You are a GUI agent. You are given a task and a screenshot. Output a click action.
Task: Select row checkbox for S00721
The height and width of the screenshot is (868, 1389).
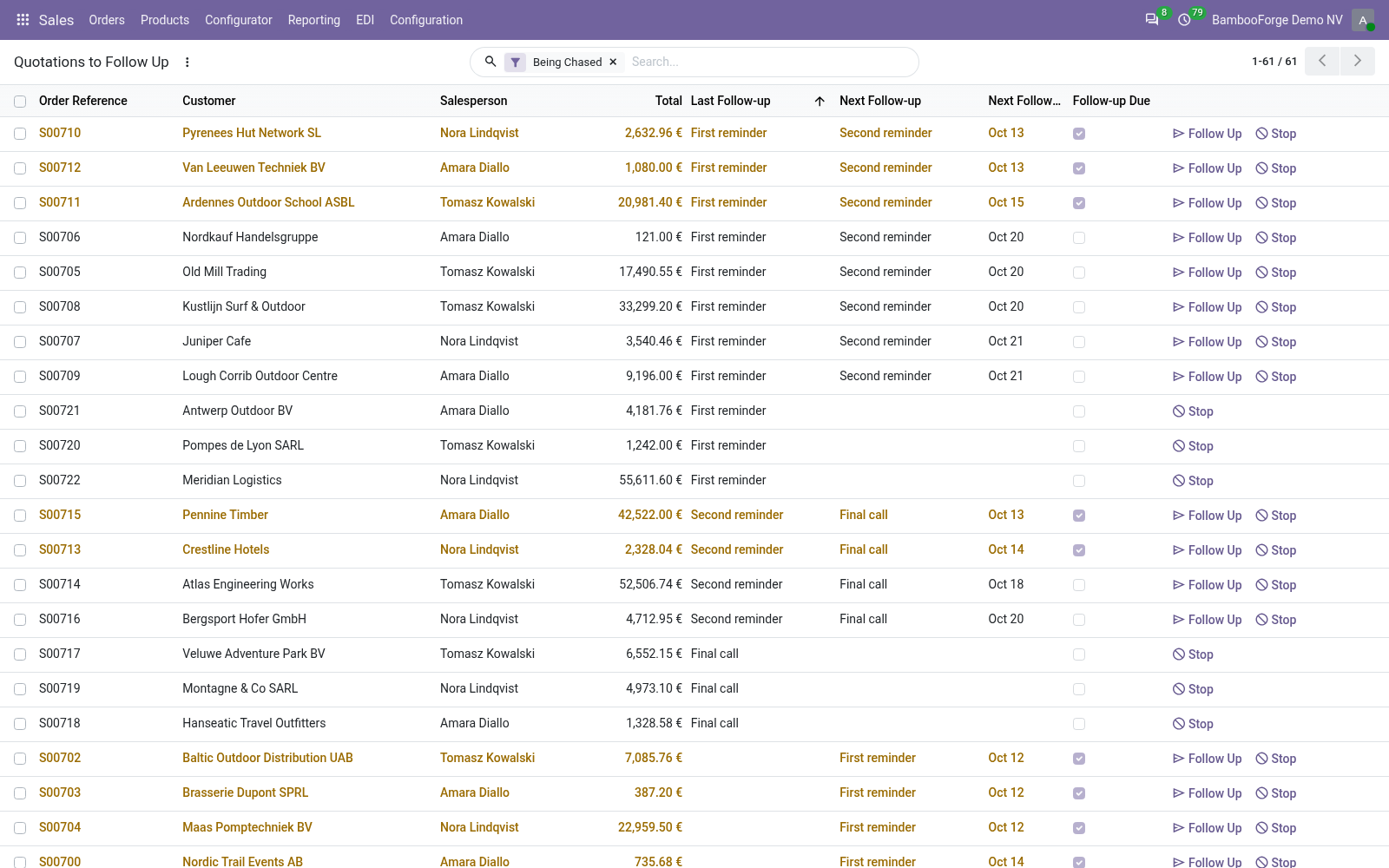pyautogui.click(x=20, y=411)
